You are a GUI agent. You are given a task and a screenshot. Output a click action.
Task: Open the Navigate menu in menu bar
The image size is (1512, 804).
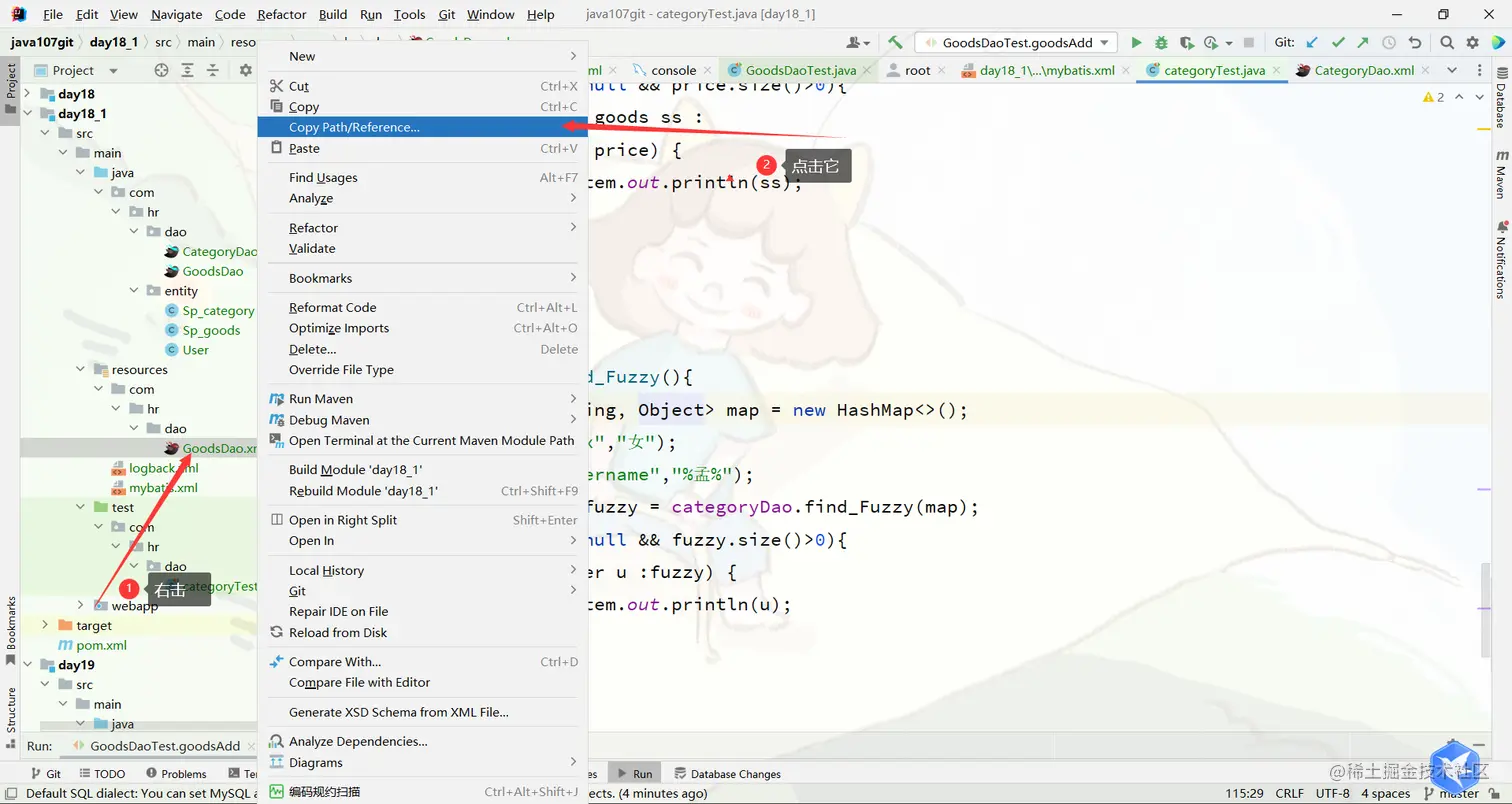click(x=176, y=14)
